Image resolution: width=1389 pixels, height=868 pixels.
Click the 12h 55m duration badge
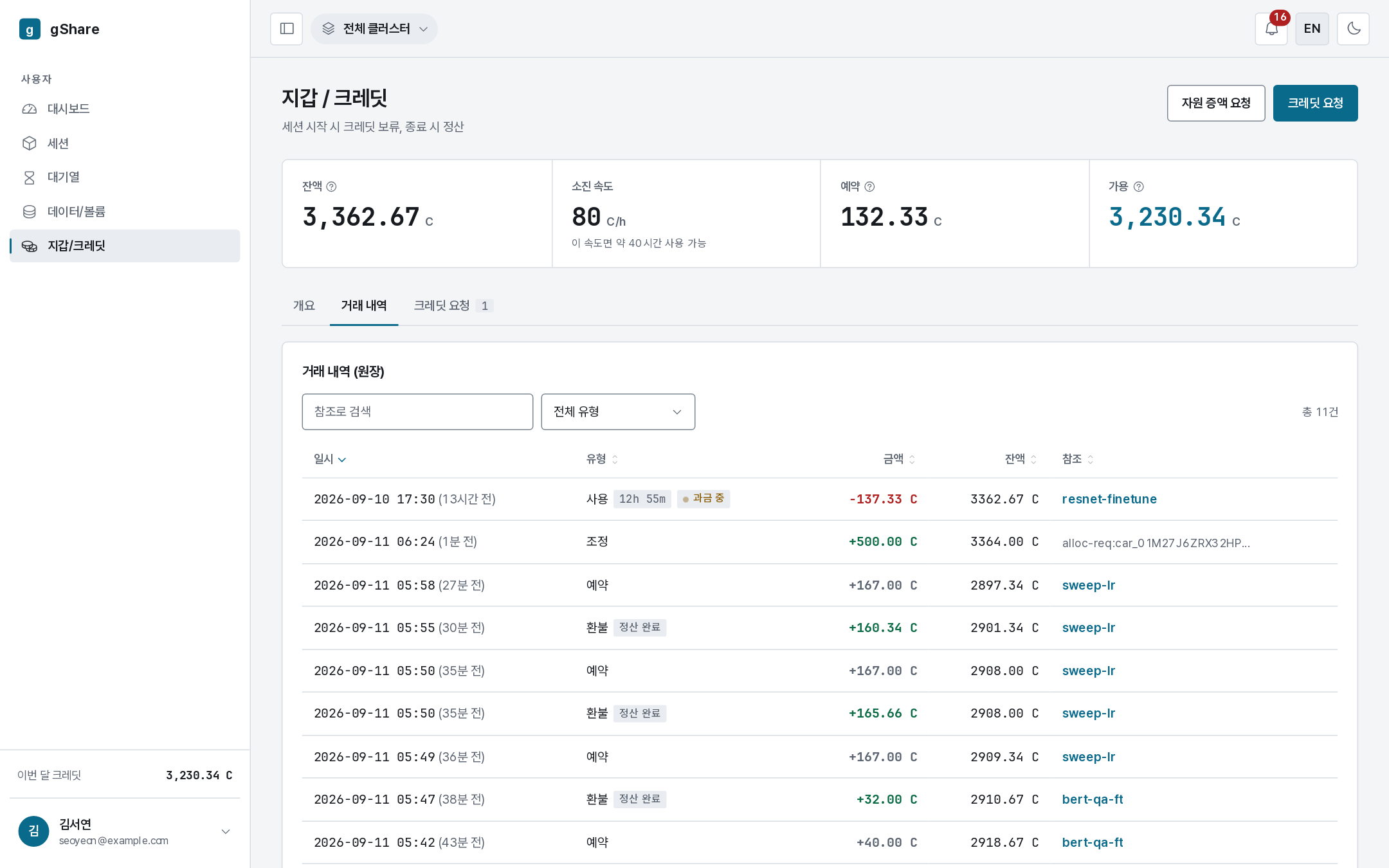coord(642,499)
